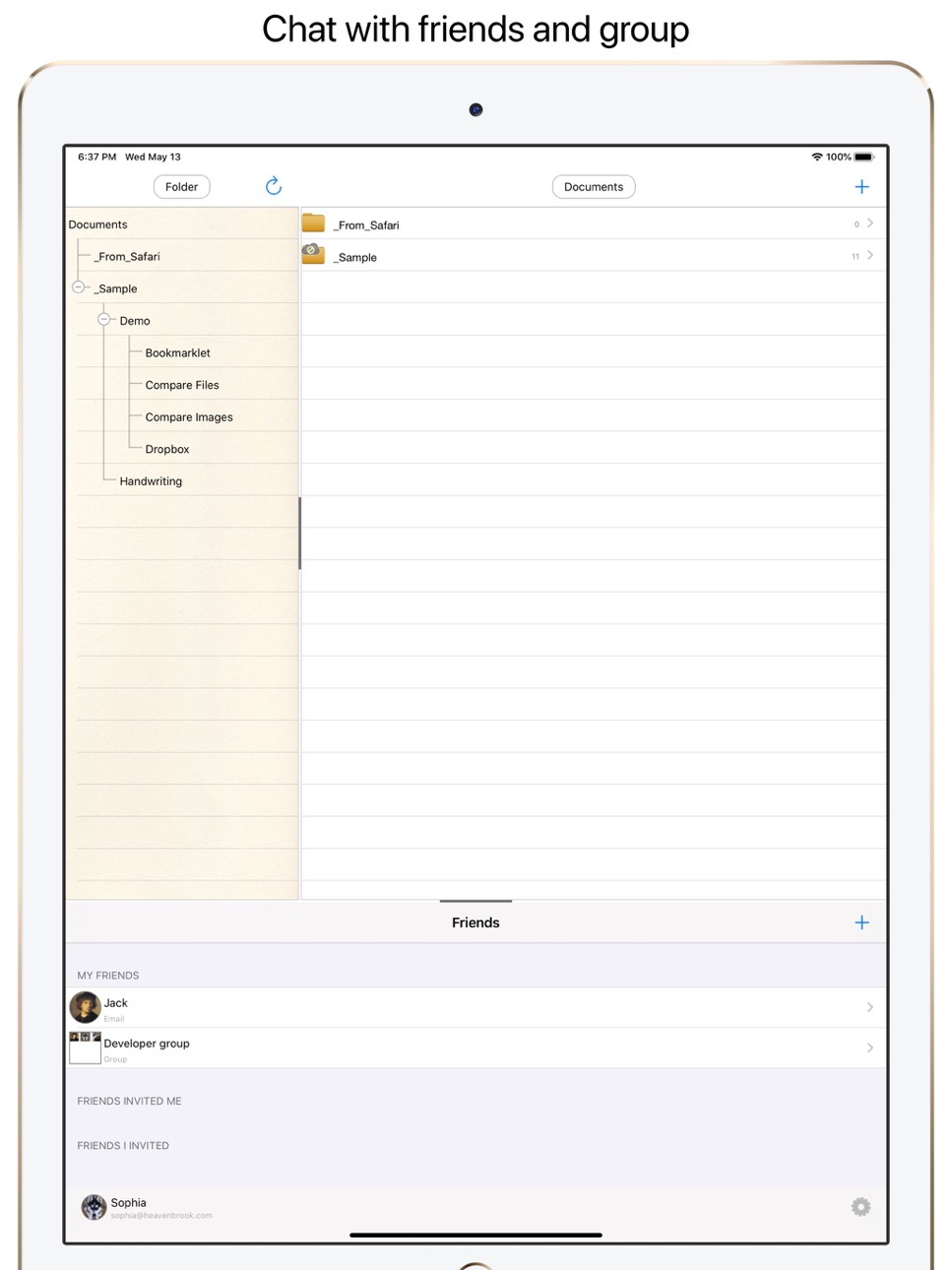Collapse the _Sample tree node
Image resolution: width=952 pixels, height=1270 pixels.
point(78,287)
